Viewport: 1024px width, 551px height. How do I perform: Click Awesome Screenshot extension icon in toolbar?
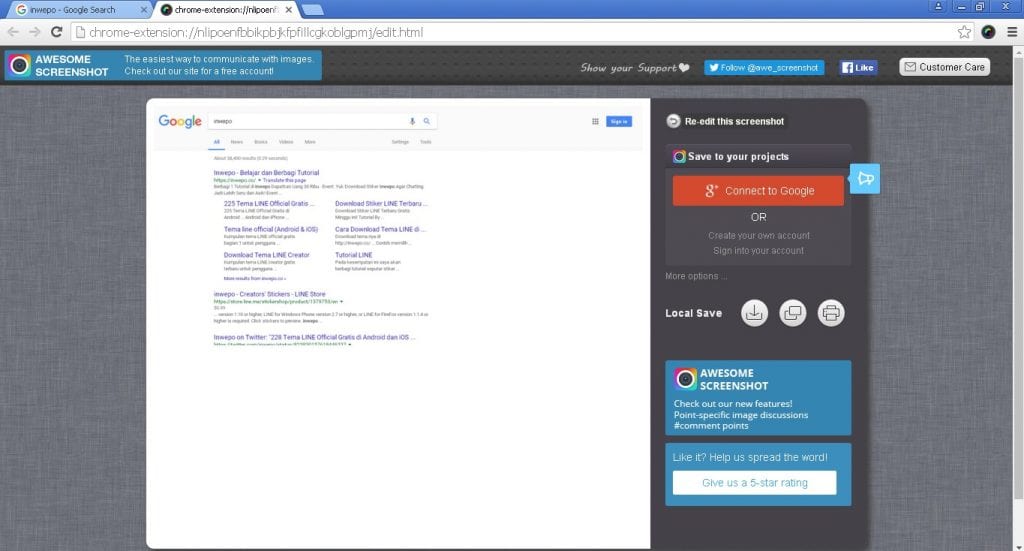[988, 32]
